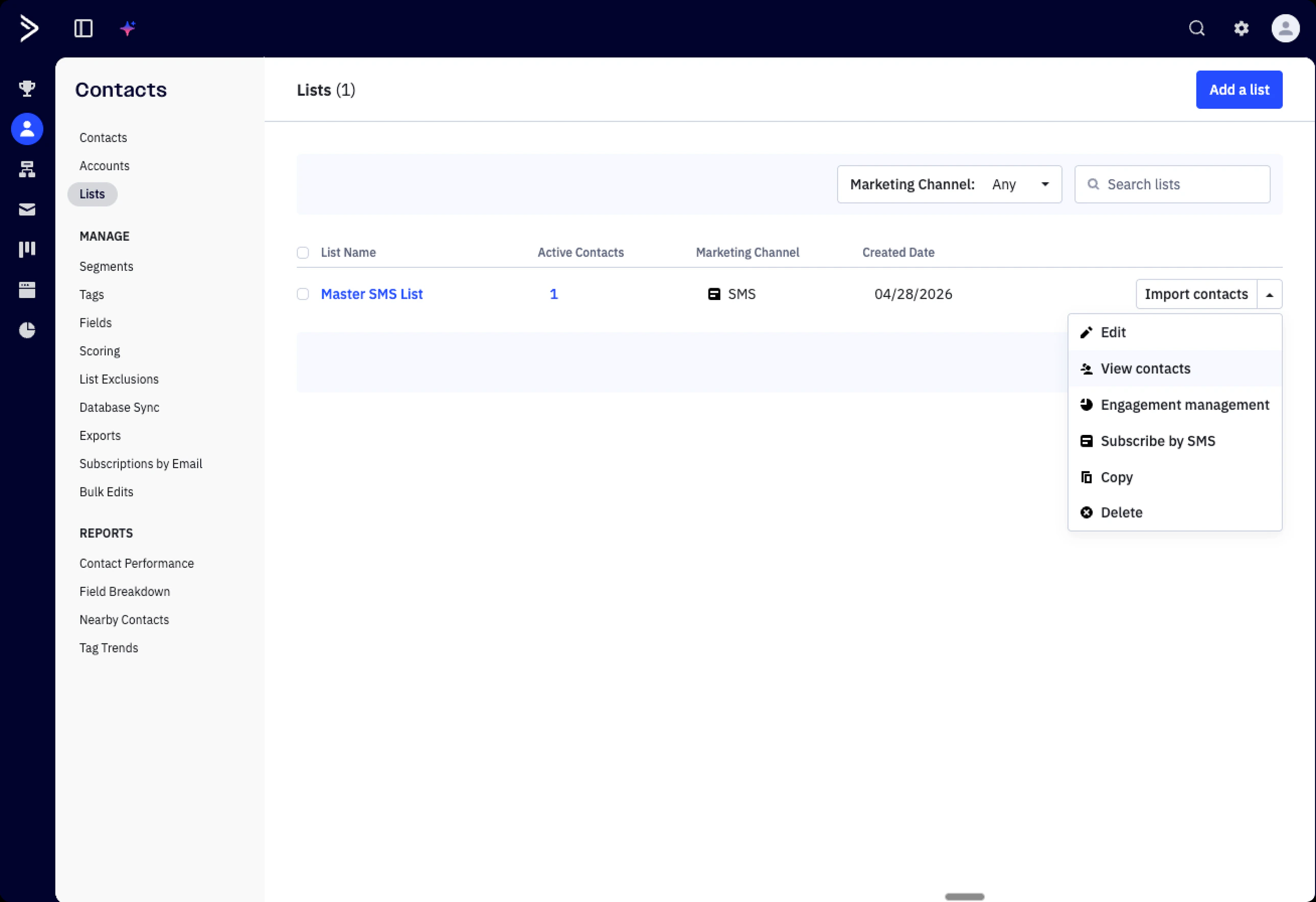Select Lists in the sidebar
Viewport: 1316px width, 902px height.
coord(92,194)
